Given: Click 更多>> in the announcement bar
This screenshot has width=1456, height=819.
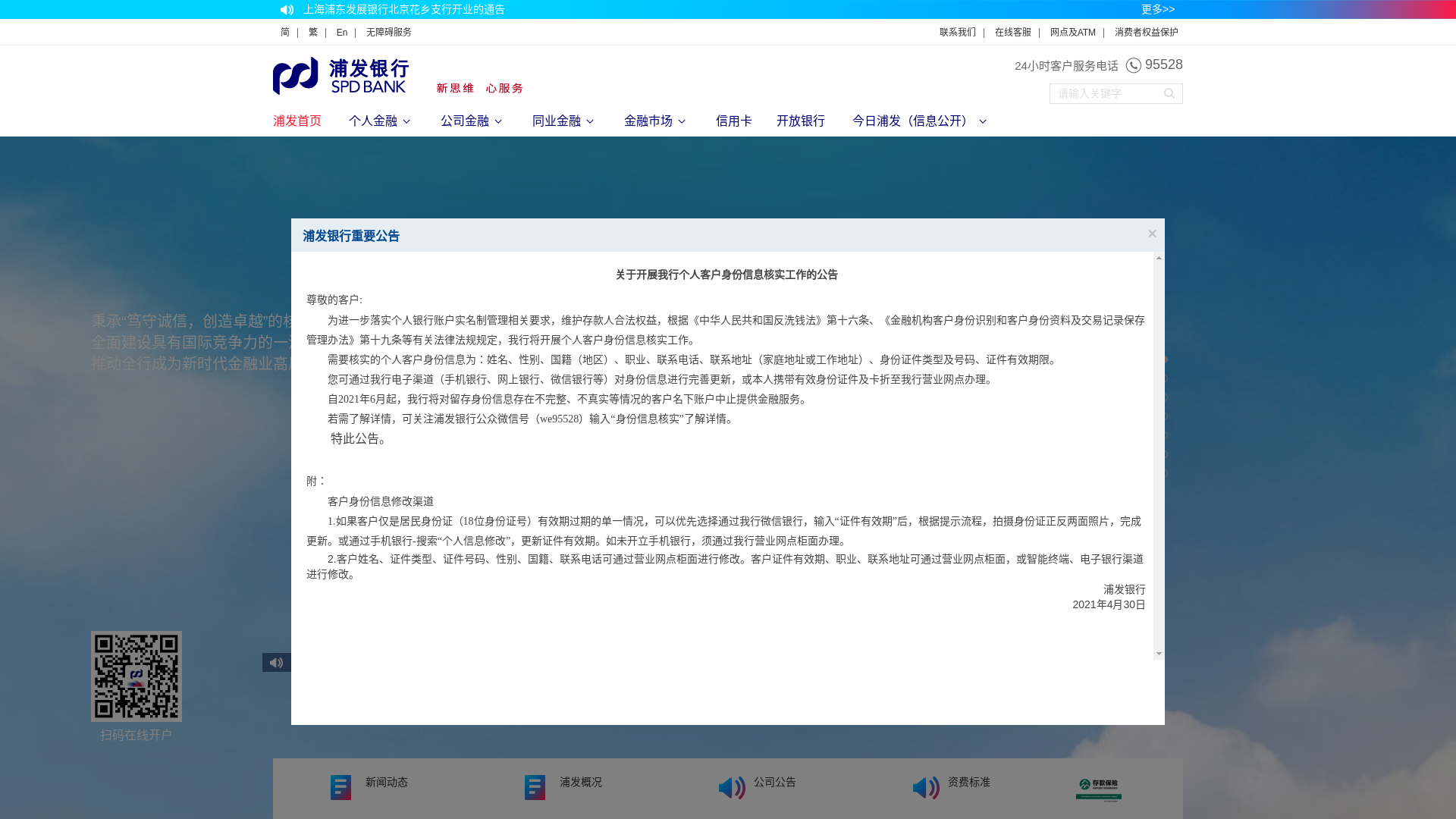Looking at the screenshot, I should (1158, 10).
